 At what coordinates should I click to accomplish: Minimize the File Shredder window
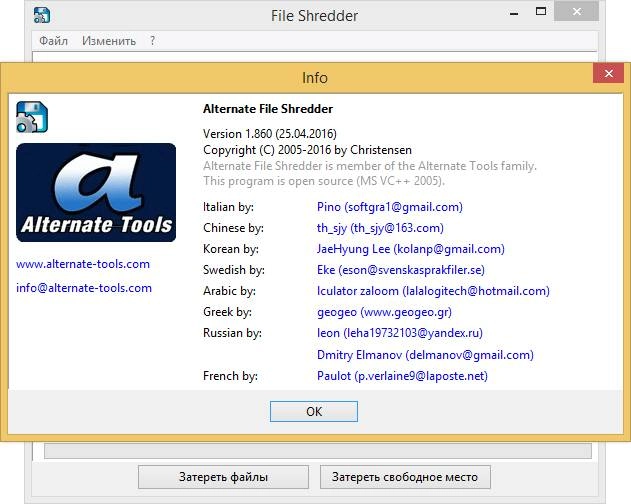(514, 13)
